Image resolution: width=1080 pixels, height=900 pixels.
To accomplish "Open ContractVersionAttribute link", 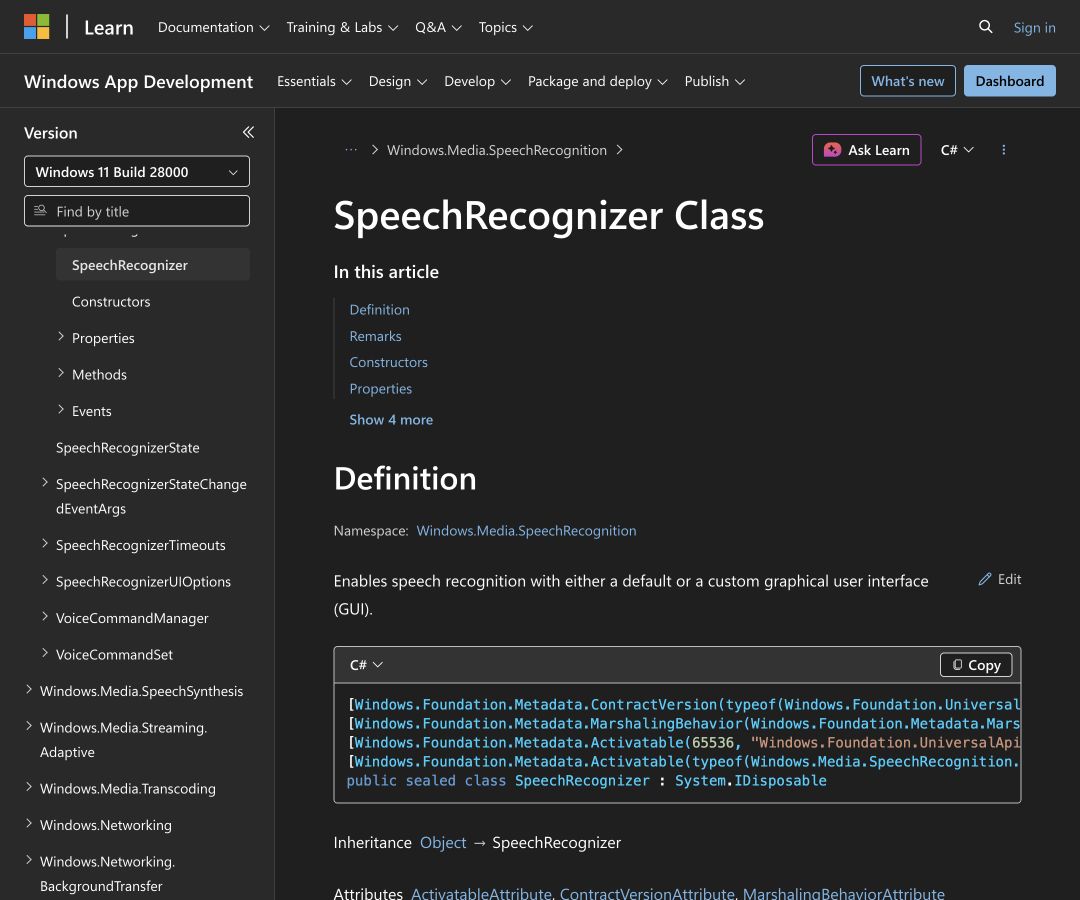I will click(647, 894).
